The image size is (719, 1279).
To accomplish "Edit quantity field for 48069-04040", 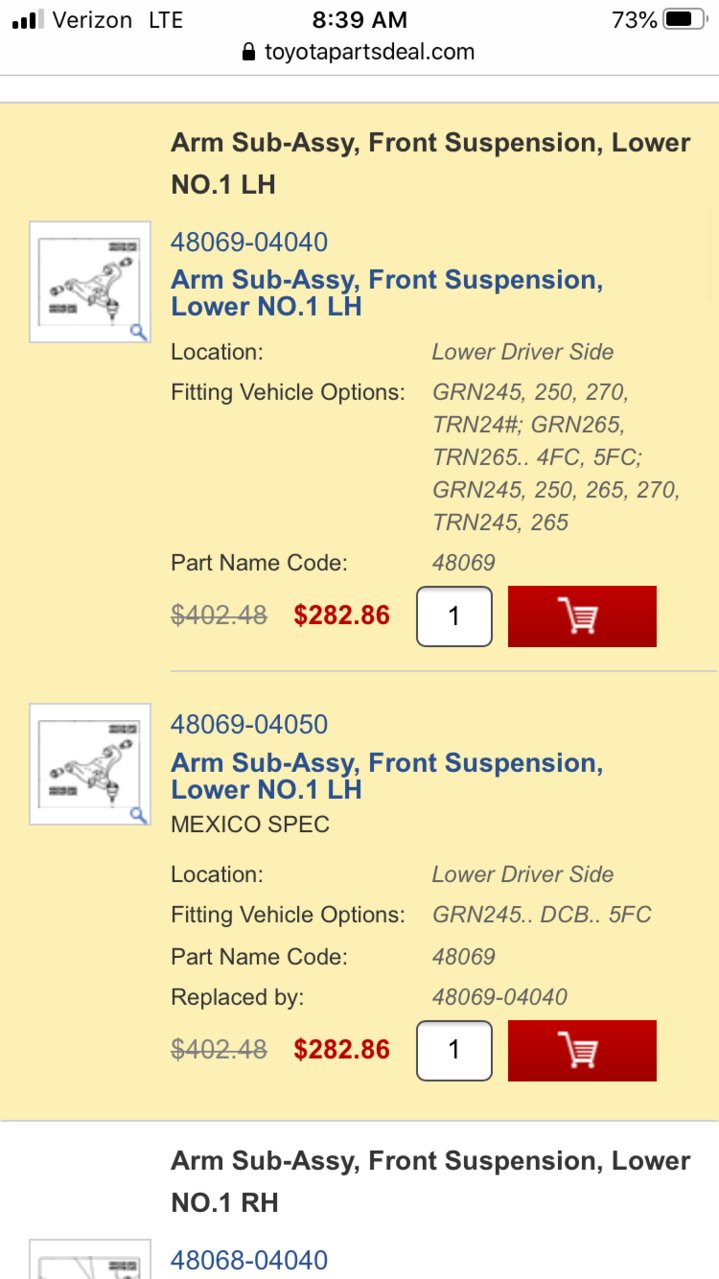I will point(454,616).
